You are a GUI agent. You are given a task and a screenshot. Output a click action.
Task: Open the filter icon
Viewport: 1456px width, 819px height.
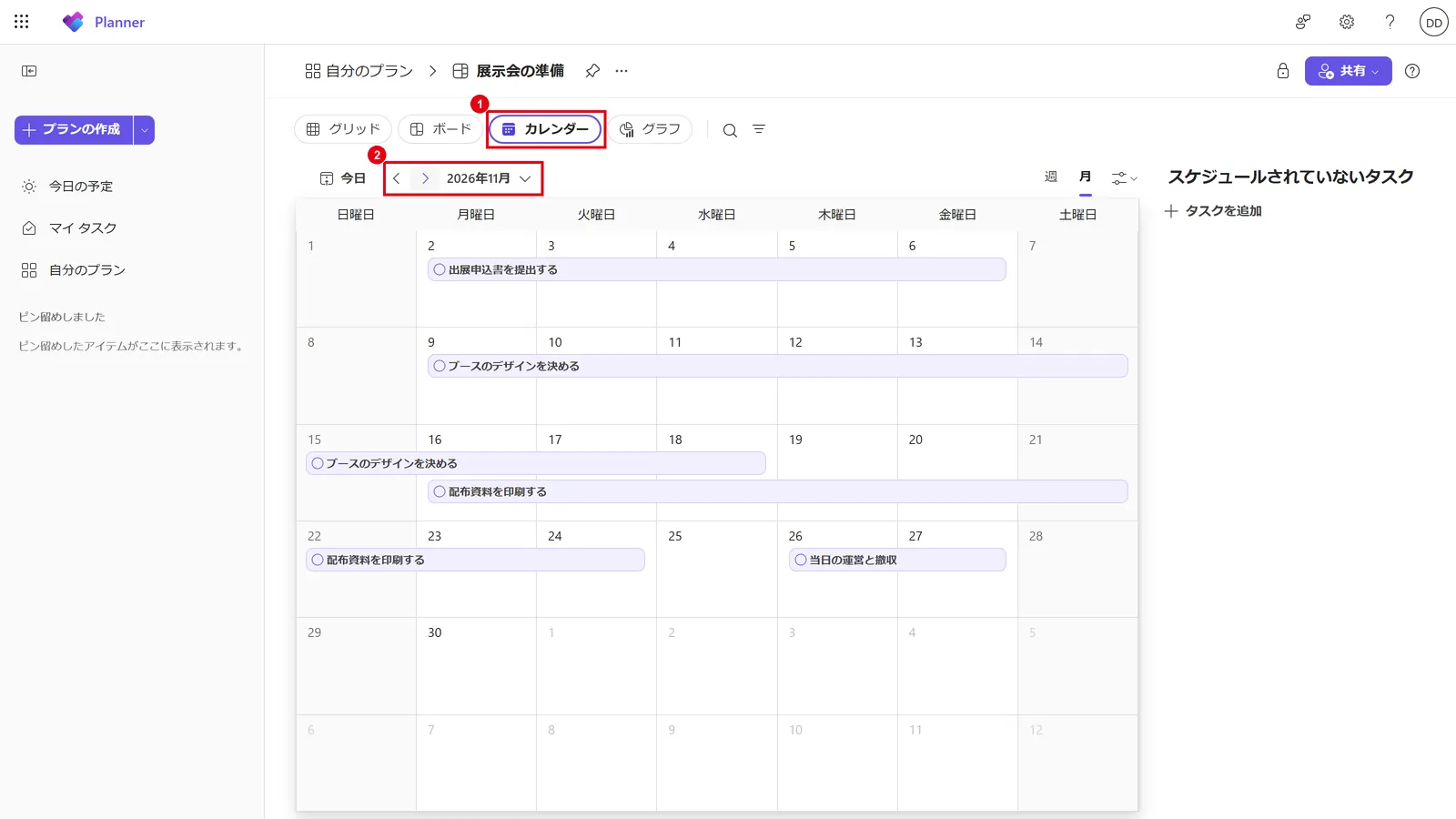pos(759,129)
